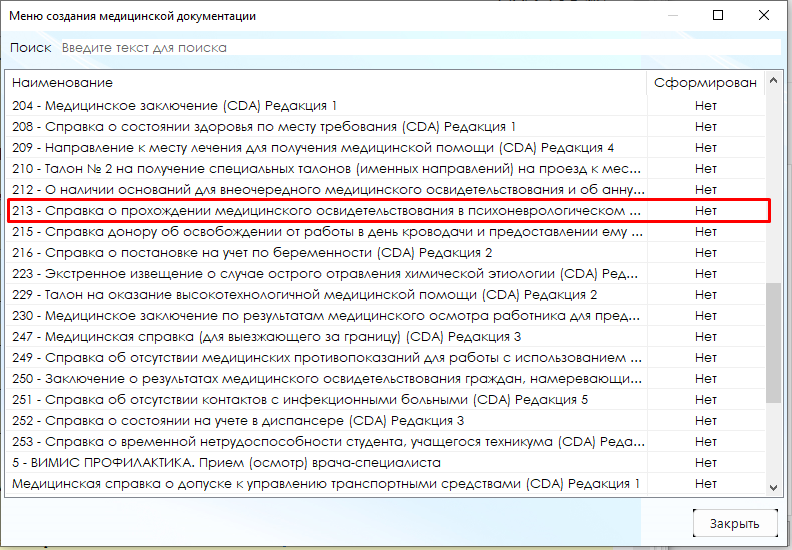Select row '247 - Медицинская справка (для выезжающего за границу)'

click(386, 336)
